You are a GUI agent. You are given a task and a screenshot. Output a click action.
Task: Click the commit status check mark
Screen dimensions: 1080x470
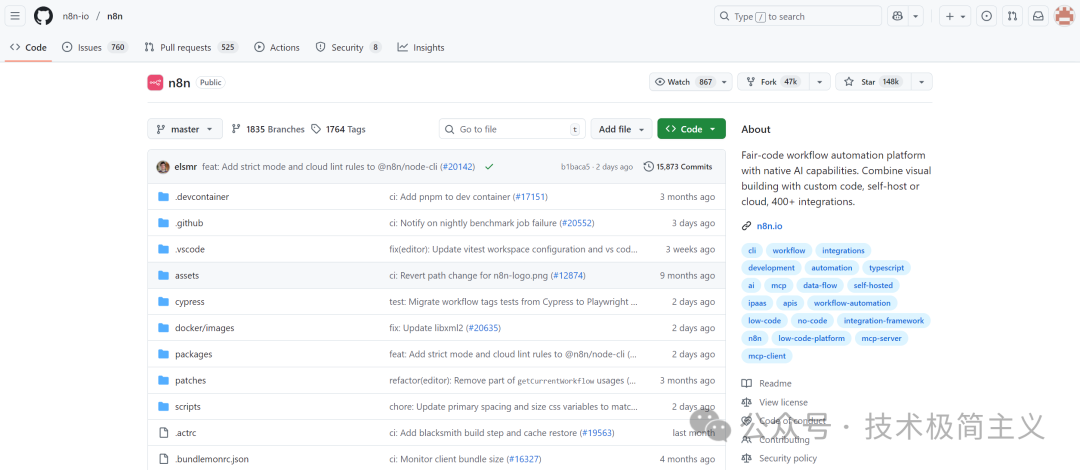(x=489, y=167)
